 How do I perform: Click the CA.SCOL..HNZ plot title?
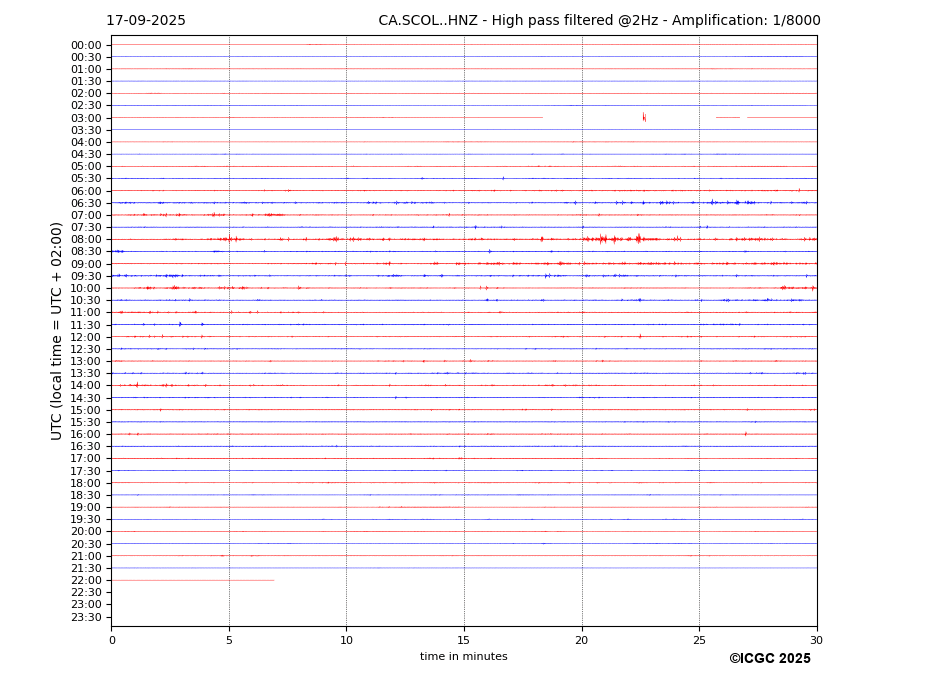coord(599,21)
